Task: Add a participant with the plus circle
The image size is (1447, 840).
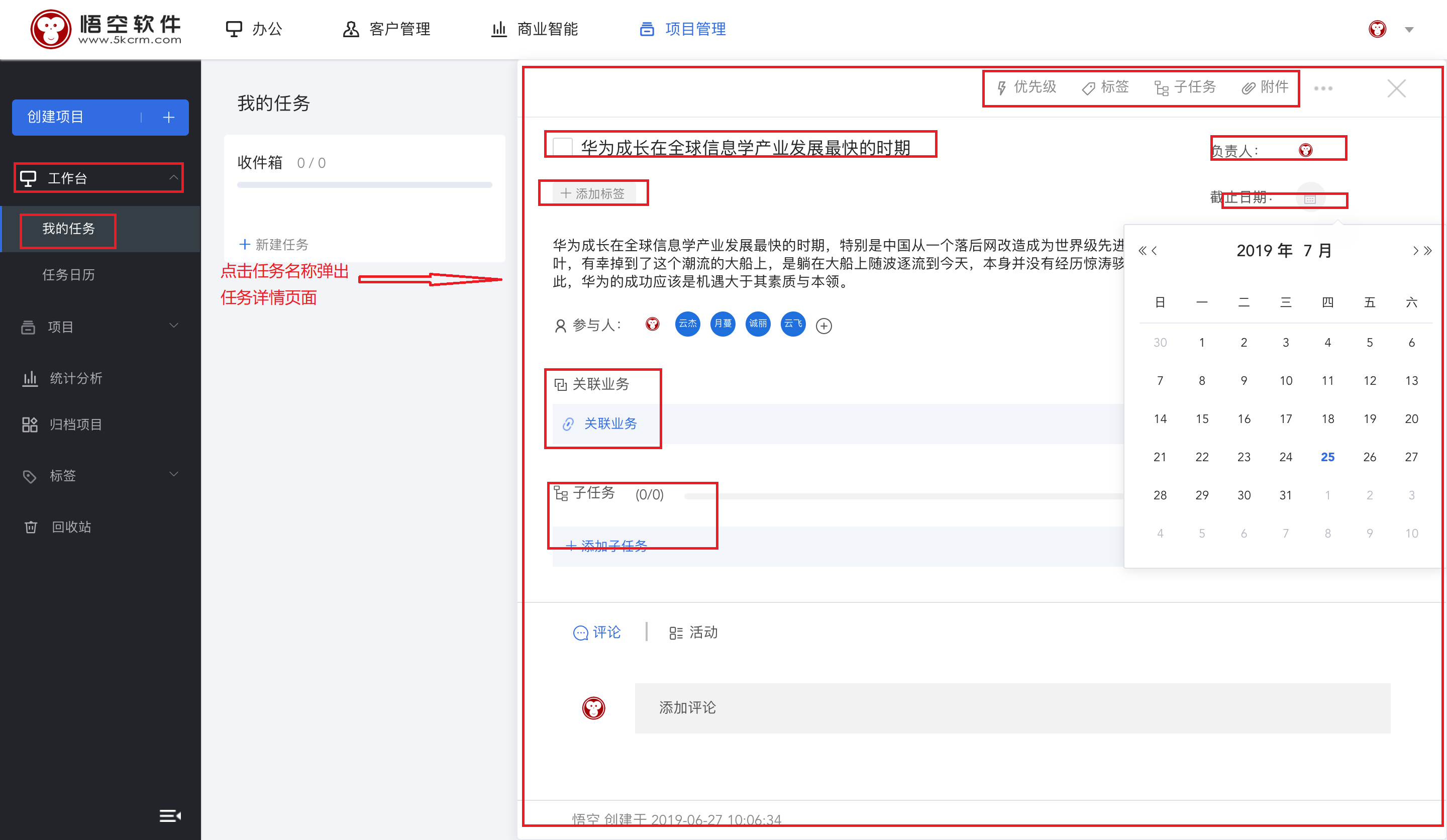Action: point(824,326)
